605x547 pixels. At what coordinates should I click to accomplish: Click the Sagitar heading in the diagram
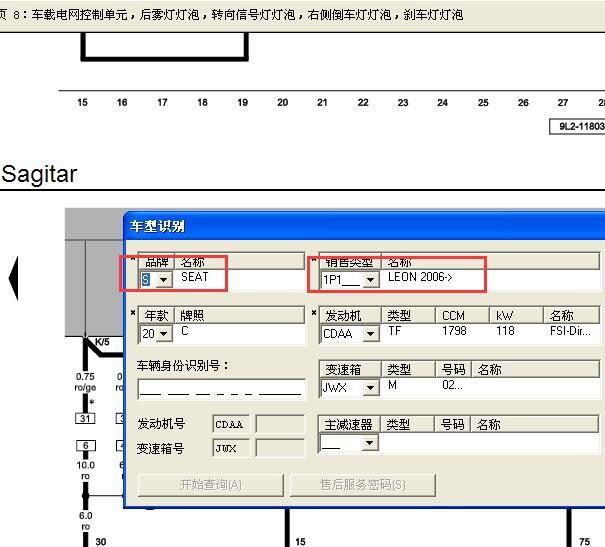pyautogui.click(x=39, y=174)
